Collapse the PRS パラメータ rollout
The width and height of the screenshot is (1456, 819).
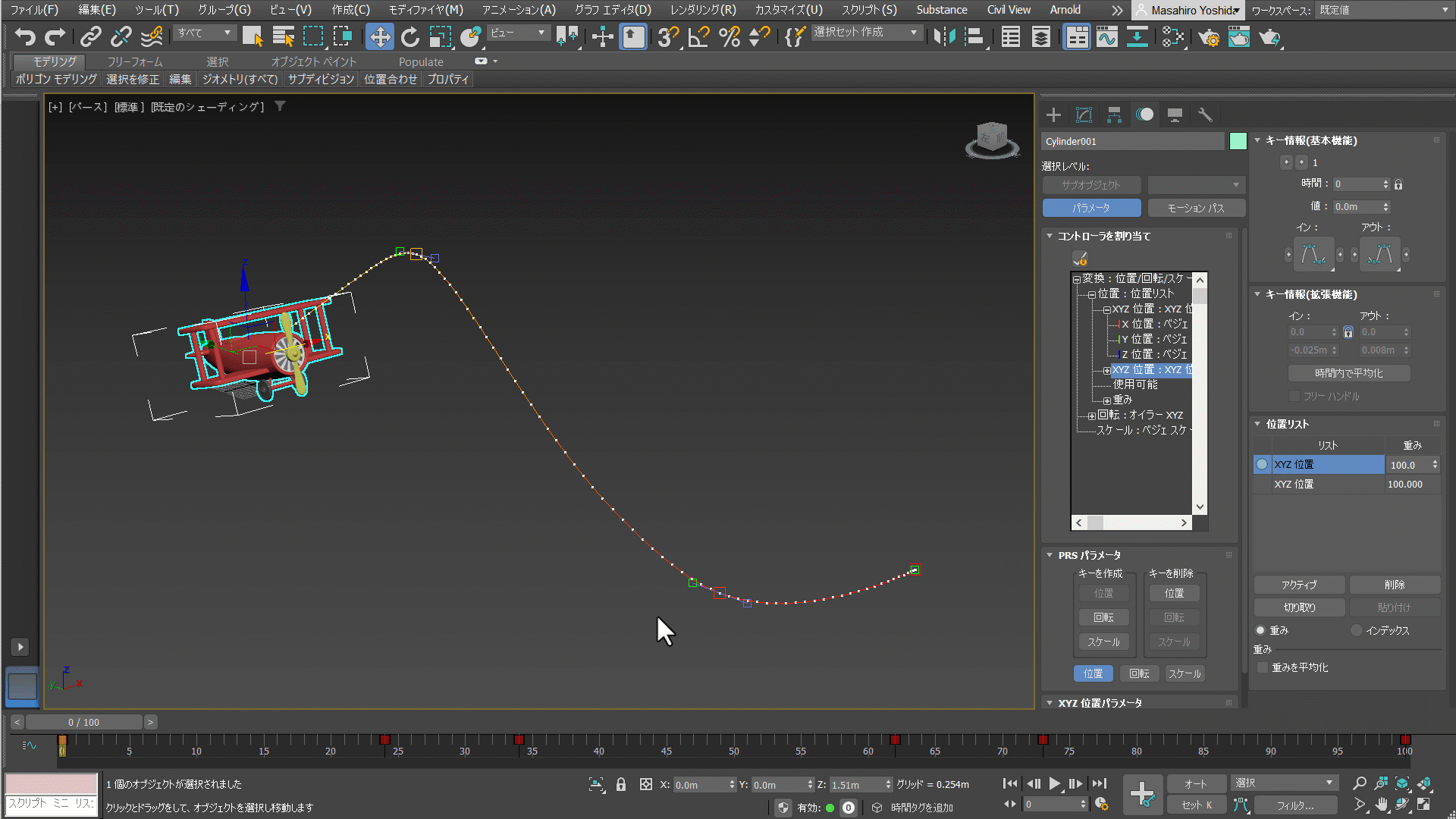click(x=1050, y=555)
